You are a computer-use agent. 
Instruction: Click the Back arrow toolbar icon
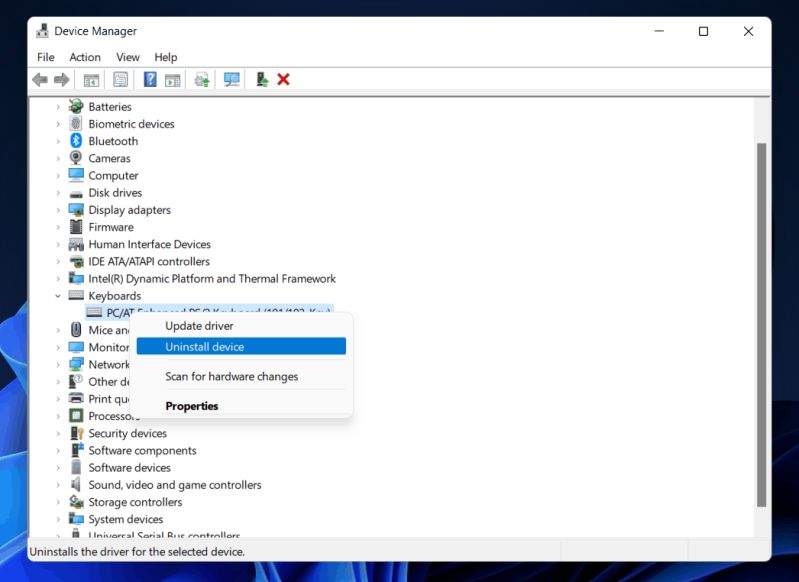(40, 80)
